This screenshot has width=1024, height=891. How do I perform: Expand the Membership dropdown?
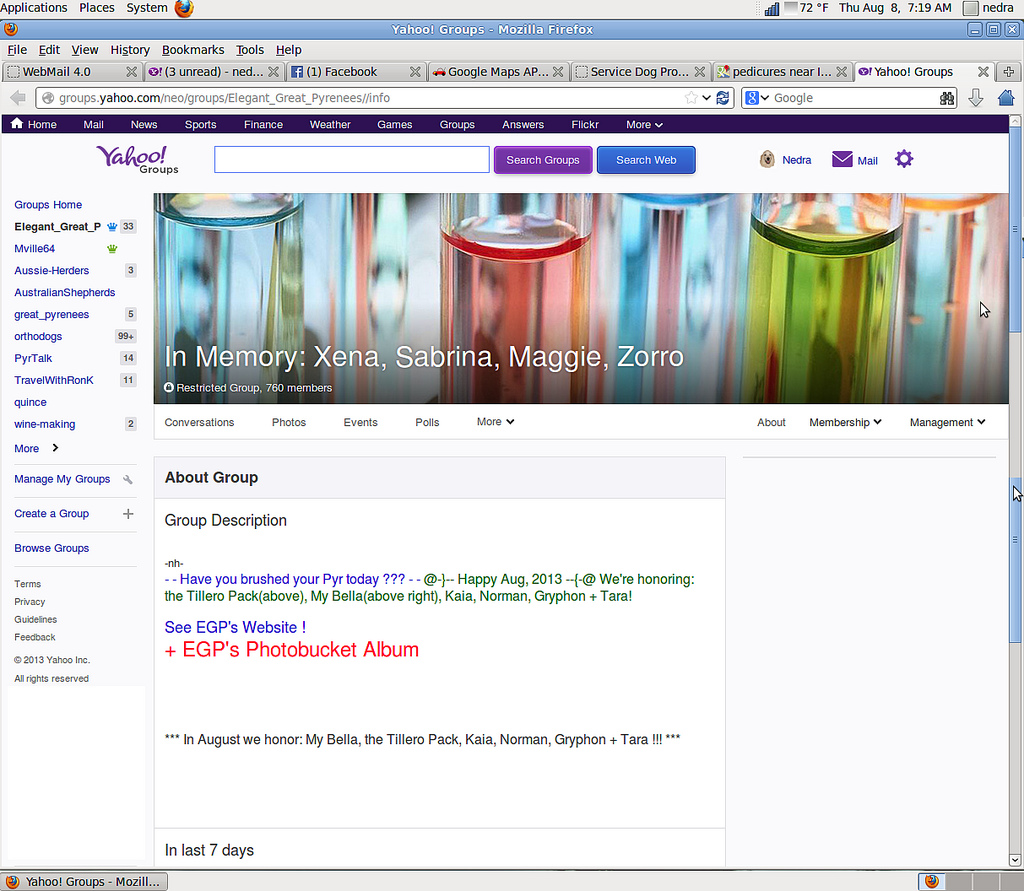click(x=845, y=422)
